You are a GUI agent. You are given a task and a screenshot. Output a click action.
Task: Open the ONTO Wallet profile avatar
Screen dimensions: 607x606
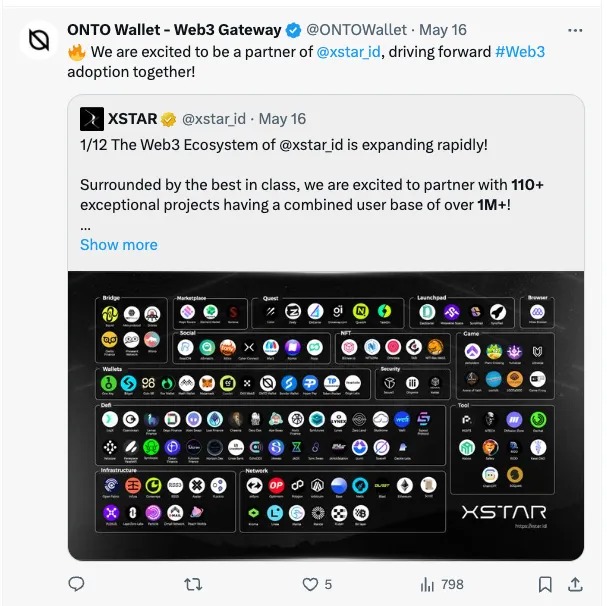pyautogui.click(x=40, y=40)
